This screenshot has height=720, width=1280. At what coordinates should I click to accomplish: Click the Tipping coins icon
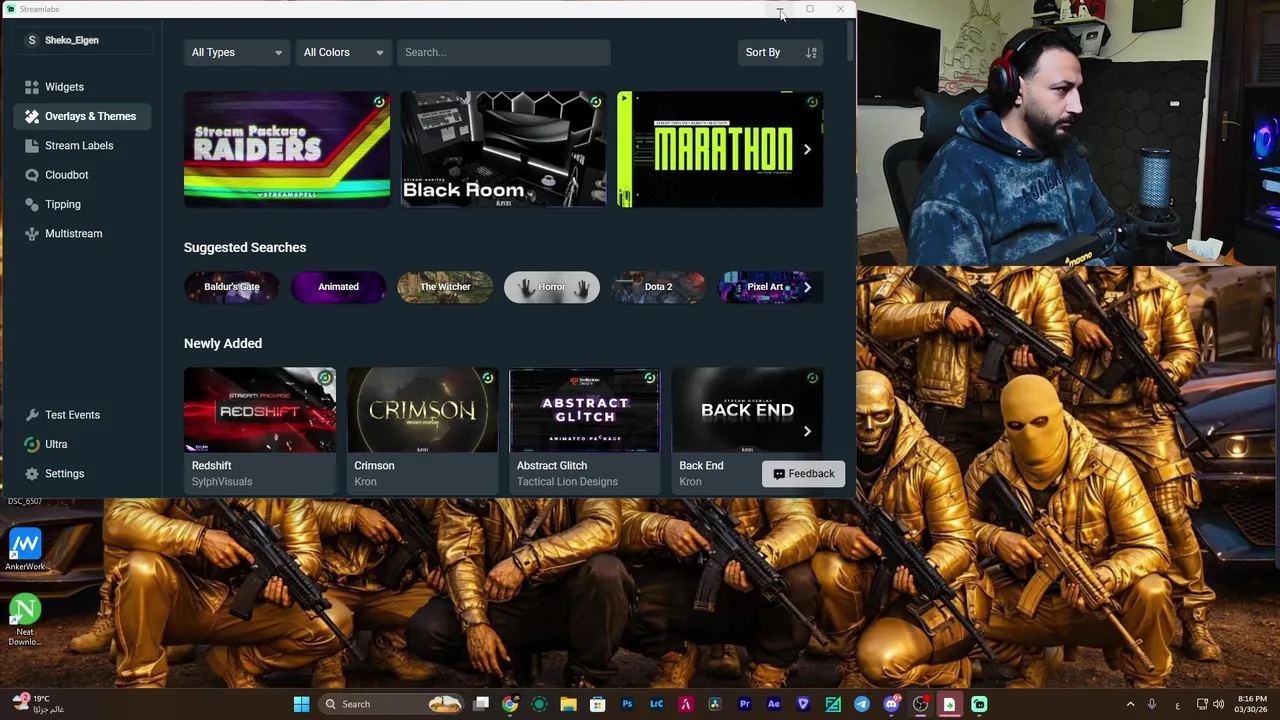coord(32,204)
